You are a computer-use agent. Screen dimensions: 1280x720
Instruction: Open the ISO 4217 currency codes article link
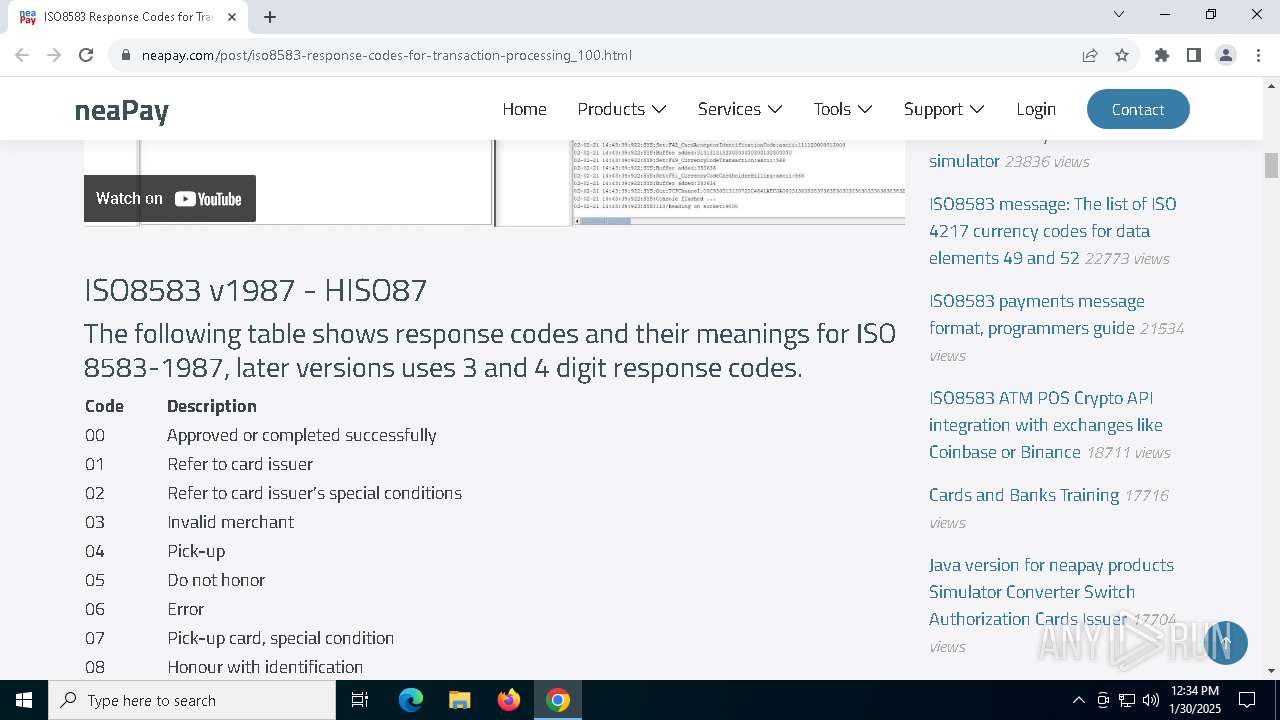point(1052,231)
